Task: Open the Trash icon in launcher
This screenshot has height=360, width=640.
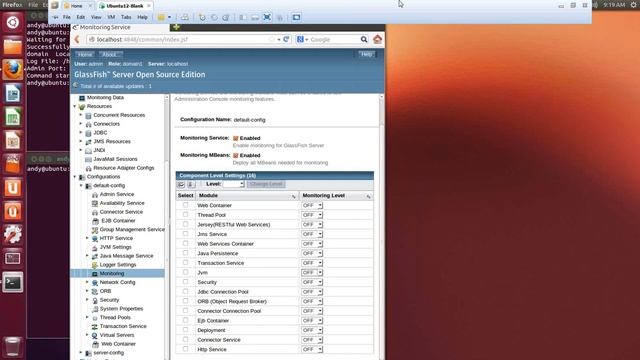Action: click(x=13, y=346)
